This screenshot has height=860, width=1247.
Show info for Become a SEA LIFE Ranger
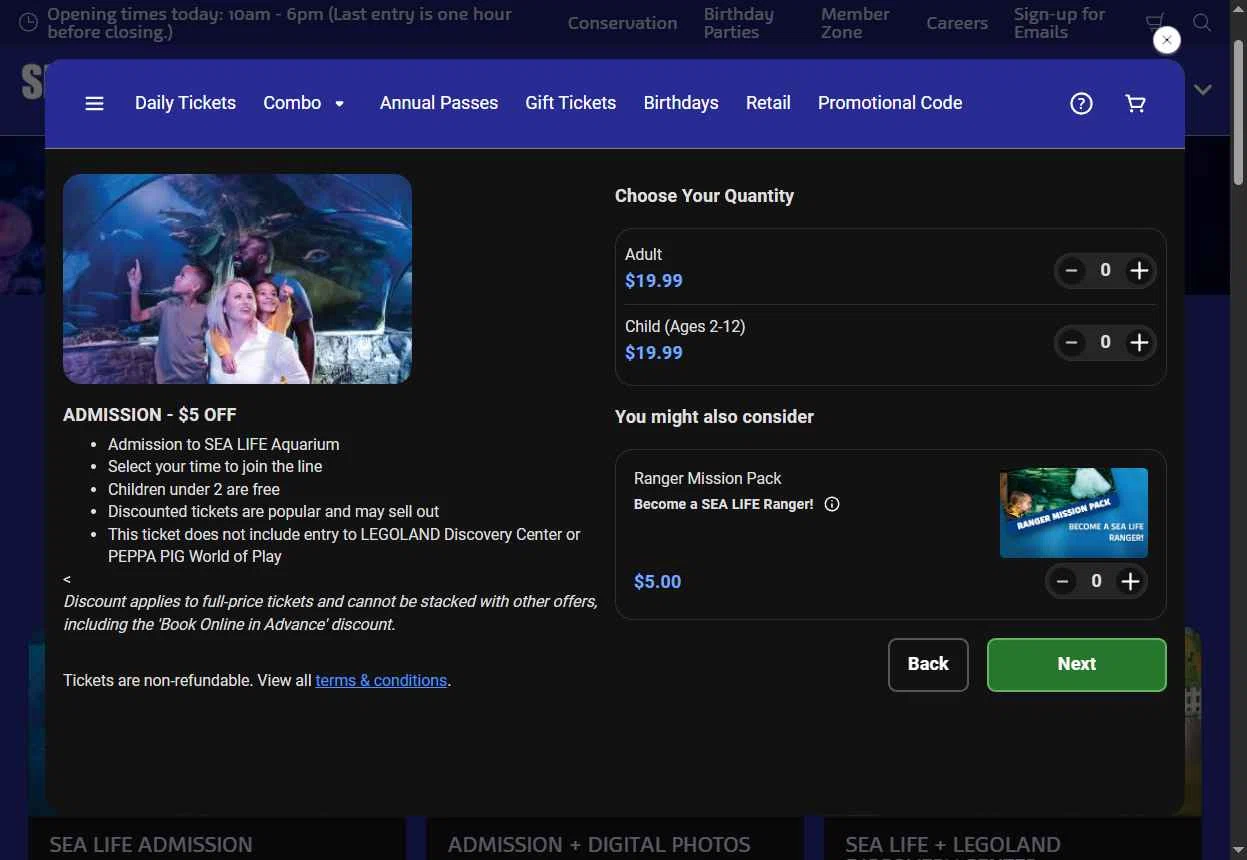click(x=832, y=504)
